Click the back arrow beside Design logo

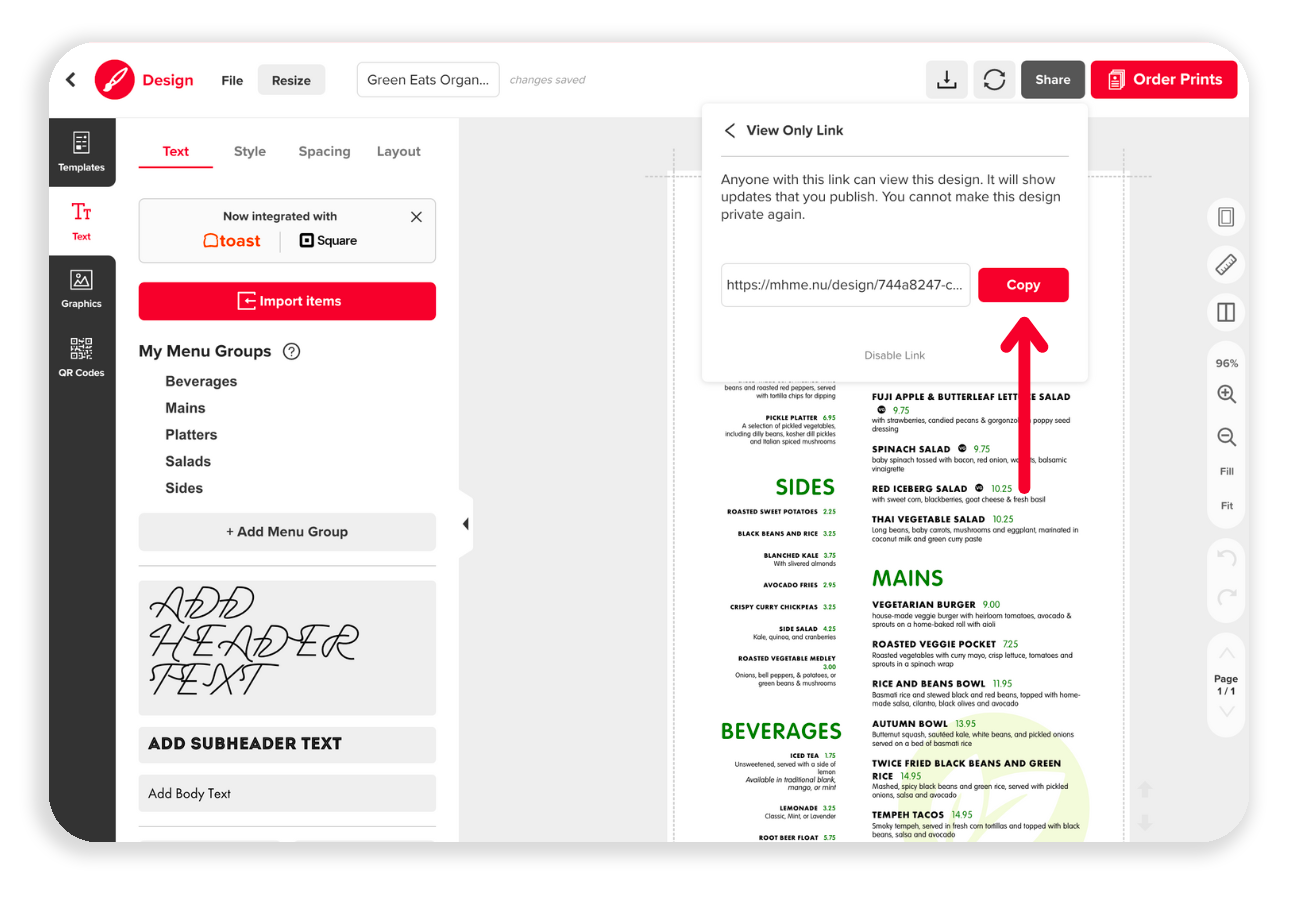coord(70,80)
